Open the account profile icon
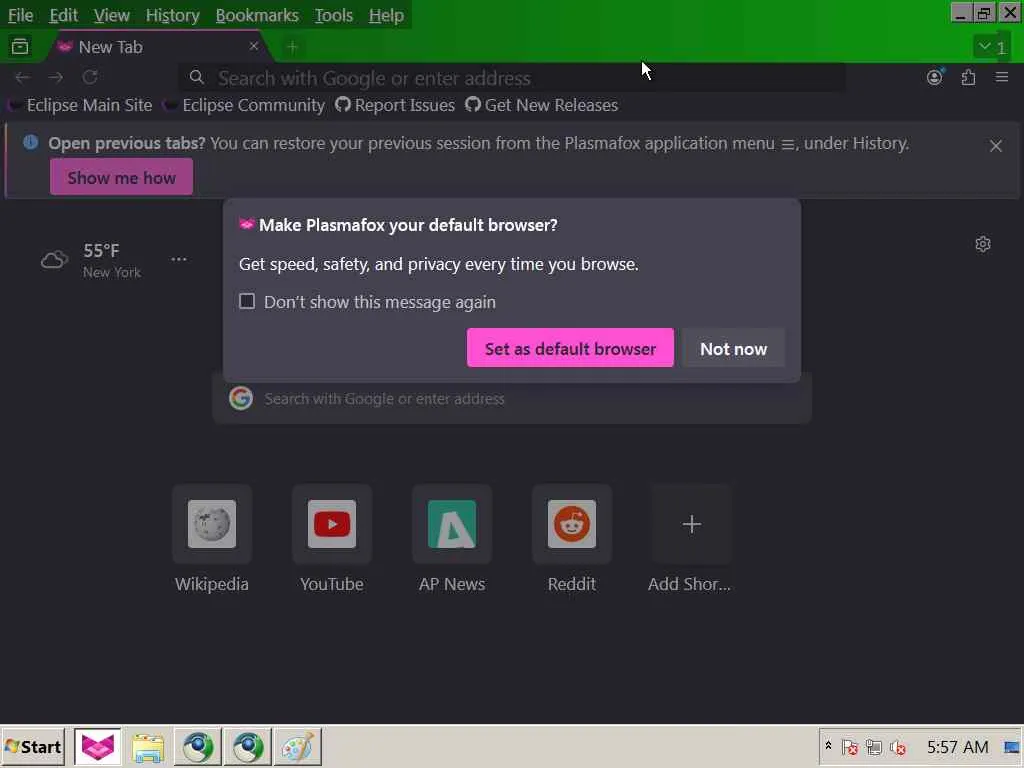The height and width of the screenshot is (768, 1024). click(x=935, y=77)
